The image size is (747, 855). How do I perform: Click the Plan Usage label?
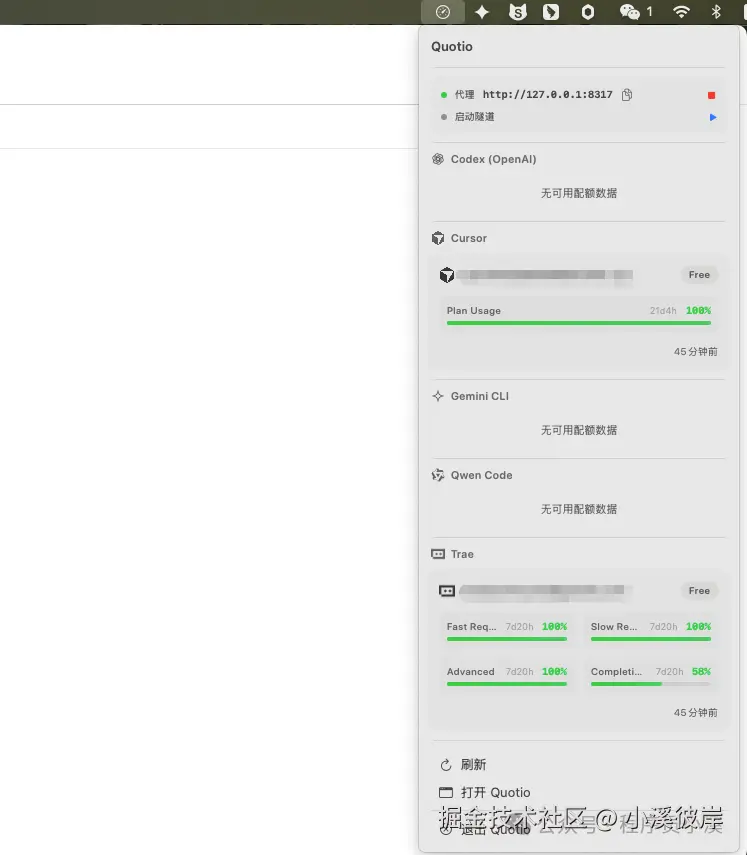pyautogui.click(x=474, y=311)
